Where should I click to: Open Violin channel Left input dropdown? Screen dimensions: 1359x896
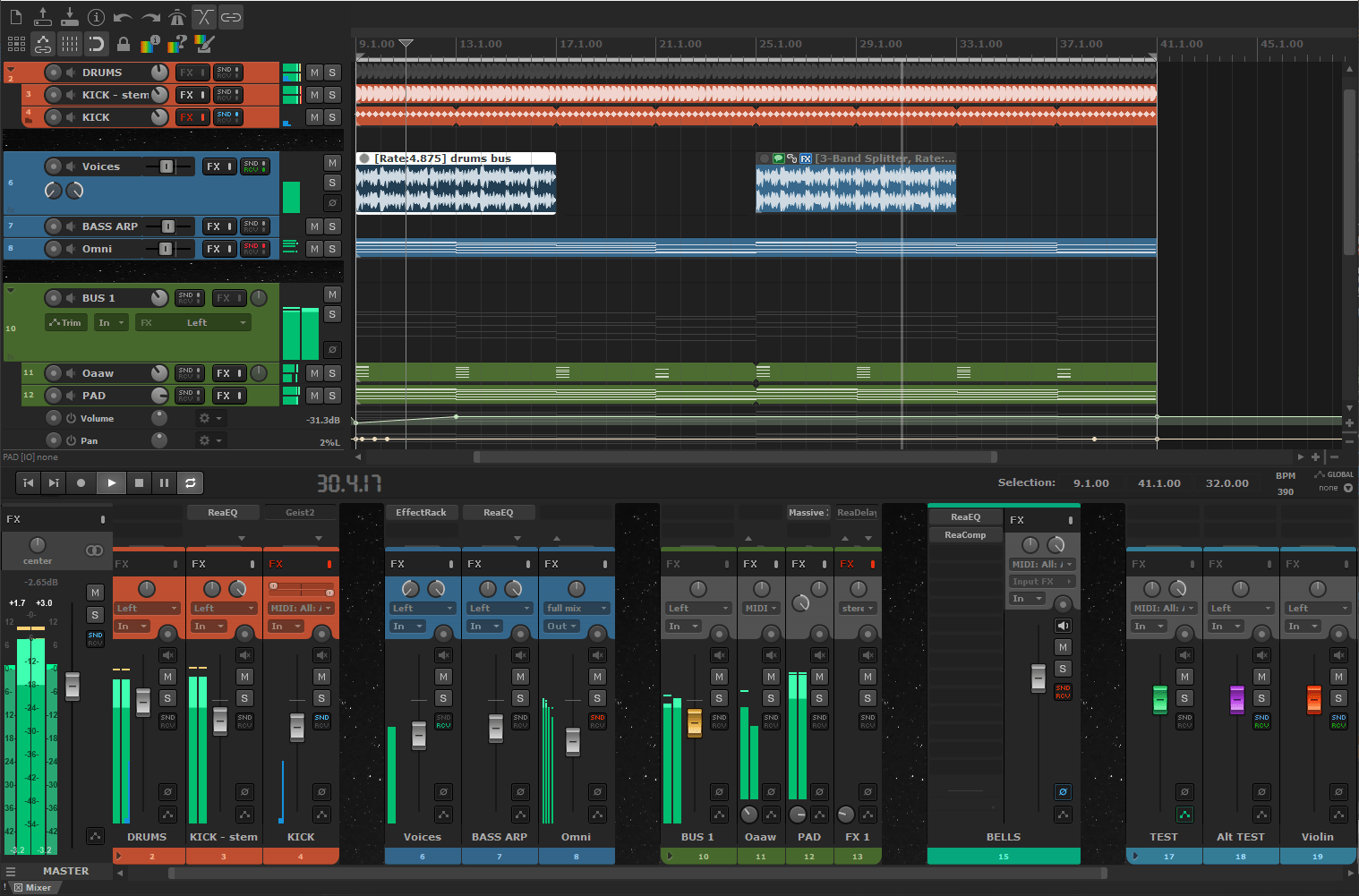click(x=1318, y=609)
